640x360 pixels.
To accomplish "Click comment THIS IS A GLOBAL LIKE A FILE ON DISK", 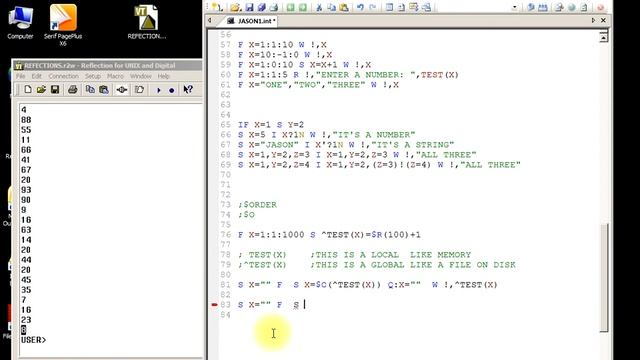I will [x=413, y=264].
